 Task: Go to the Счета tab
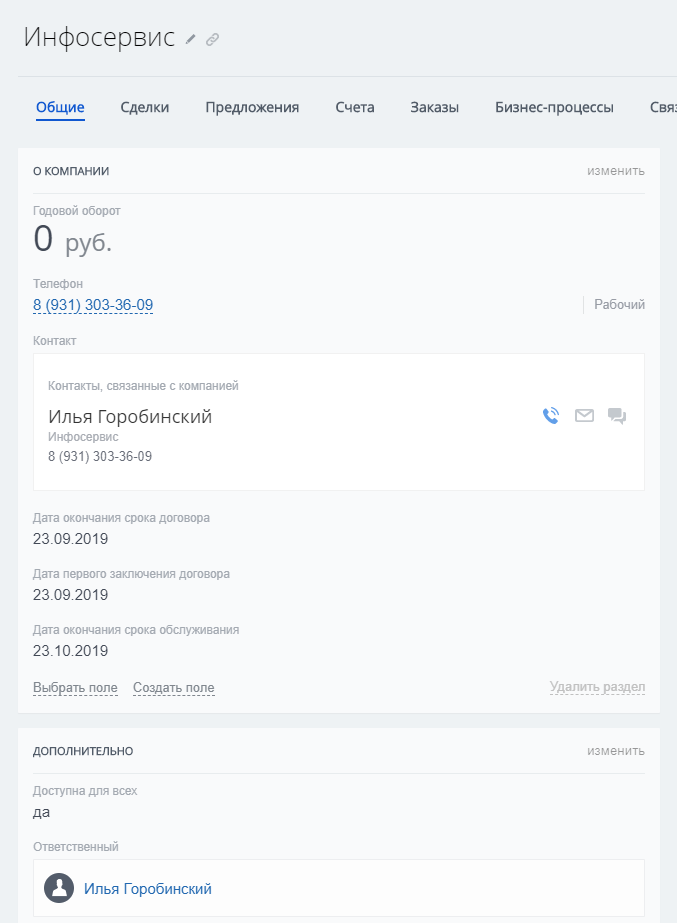point(355,108)
